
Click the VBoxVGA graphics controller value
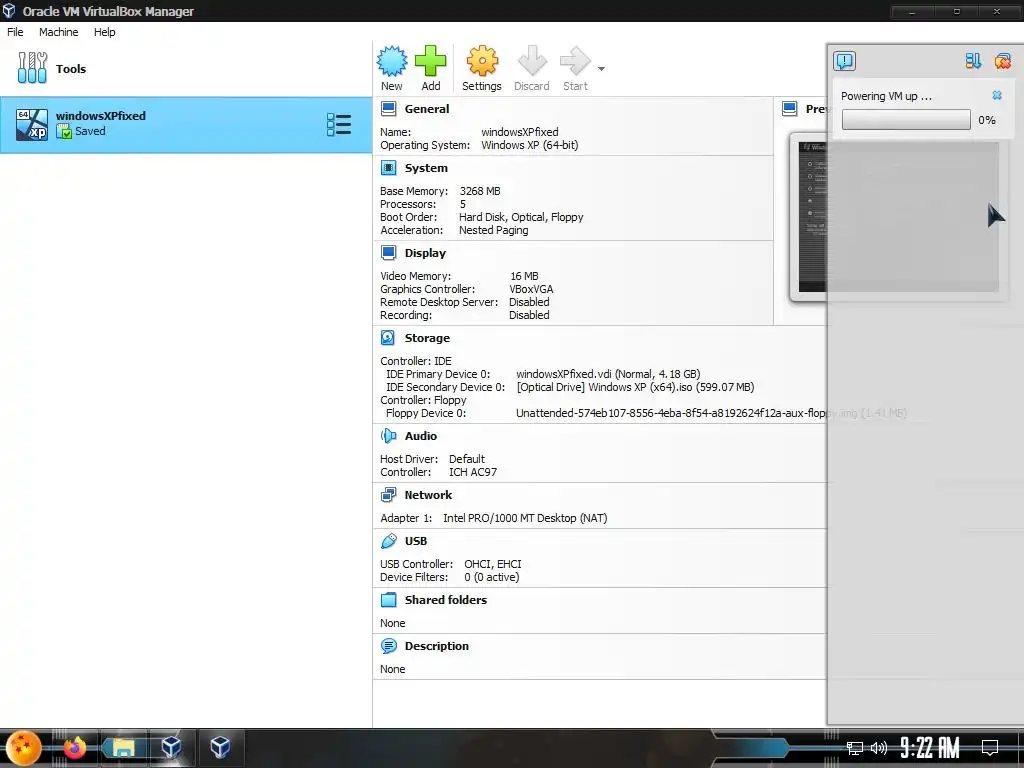[531, 289]
